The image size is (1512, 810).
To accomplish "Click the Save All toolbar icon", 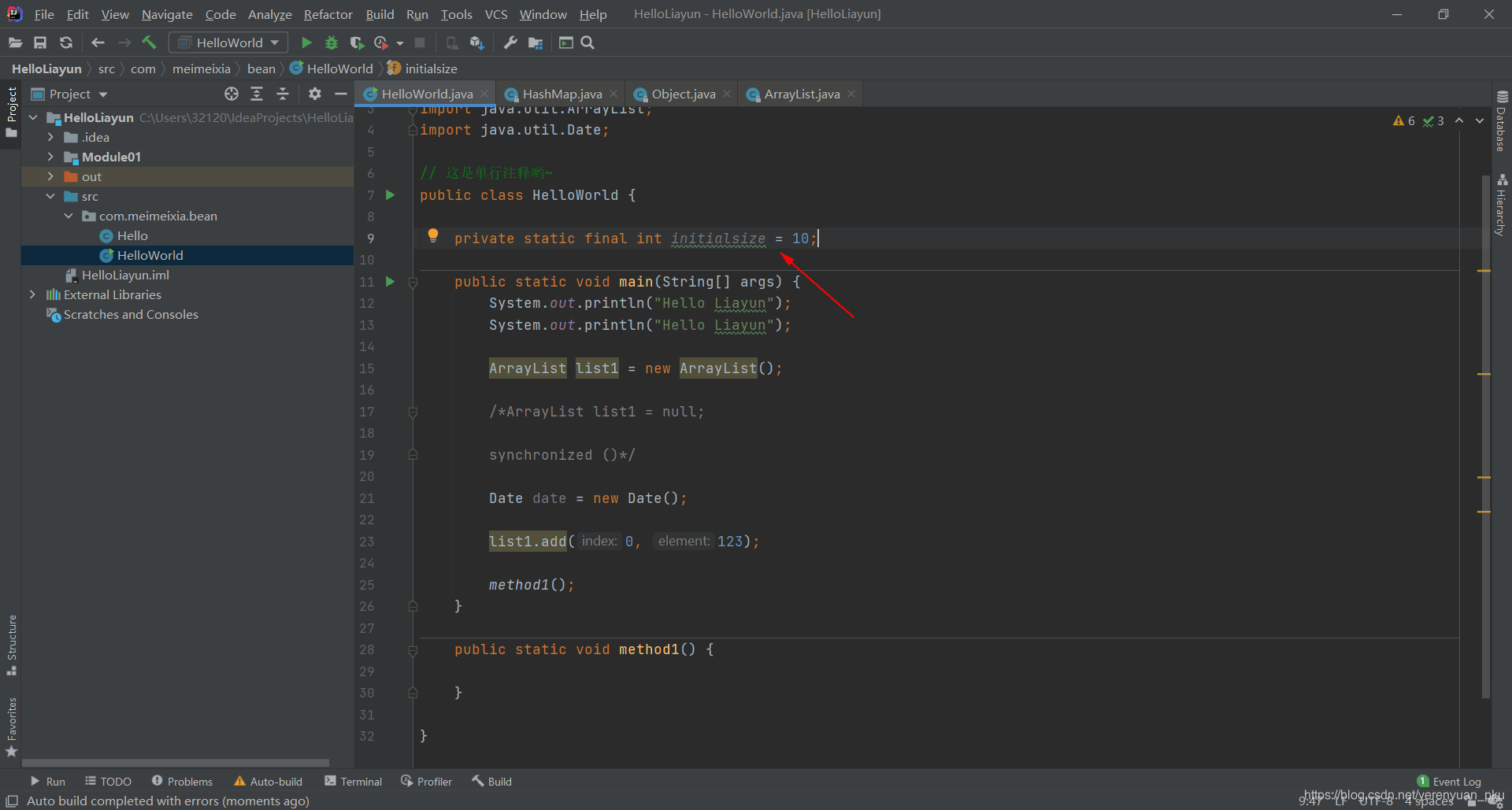I will click(x=40, y=43).
